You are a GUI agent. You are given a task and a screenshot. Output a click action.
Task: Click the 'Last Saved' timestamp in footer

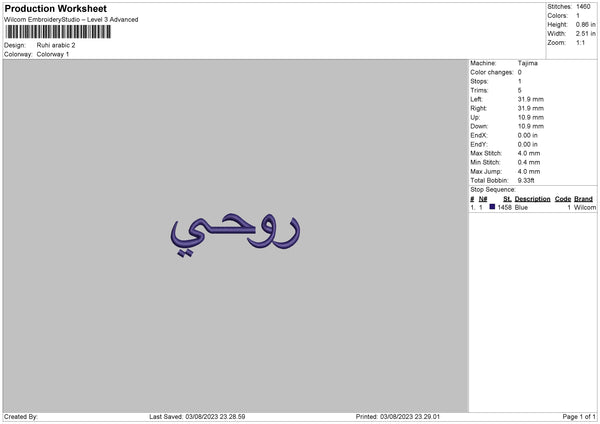(197, 417)
